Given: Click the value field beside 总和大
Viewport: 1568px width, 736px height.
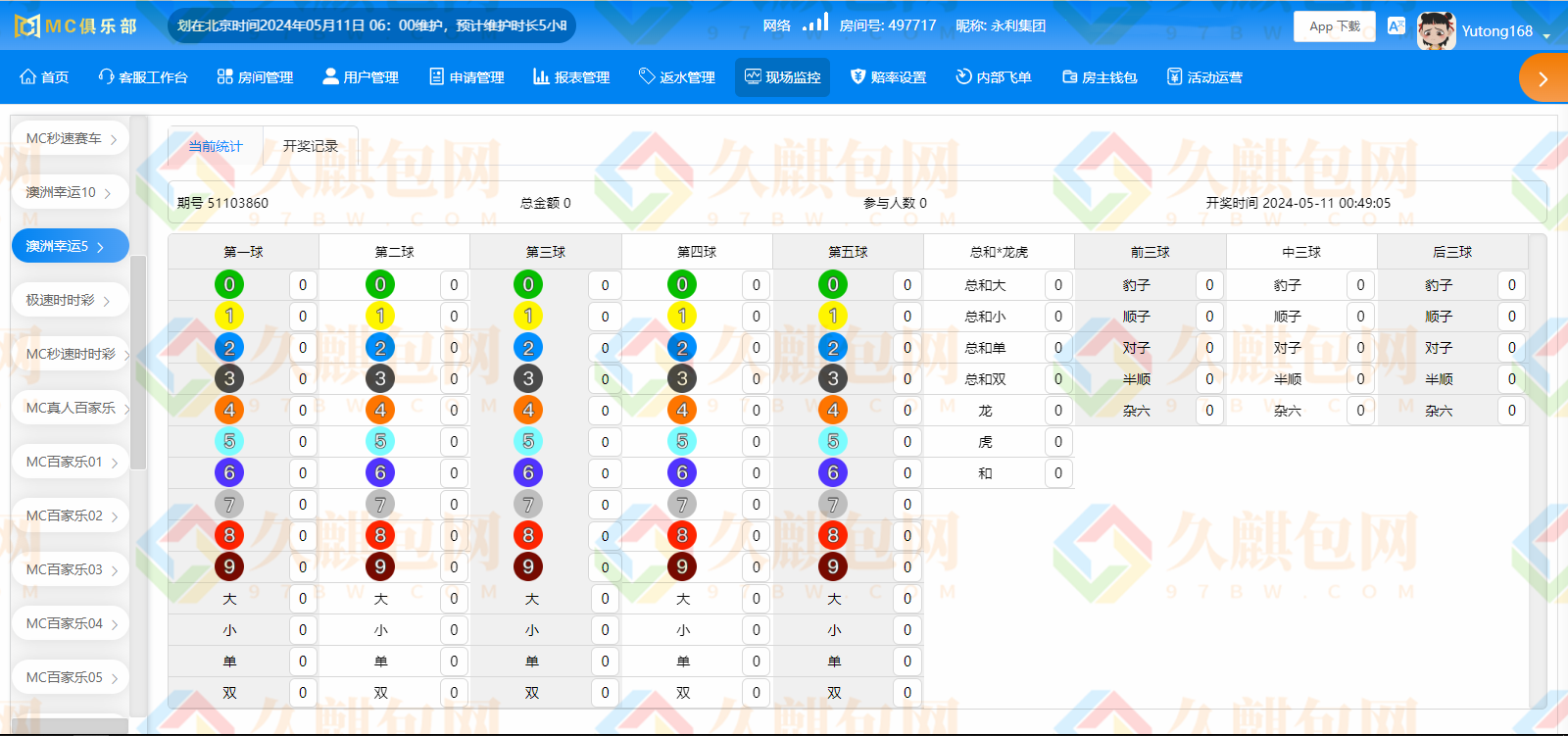Looking at the screenshot, I should (x=1058, y=285).
